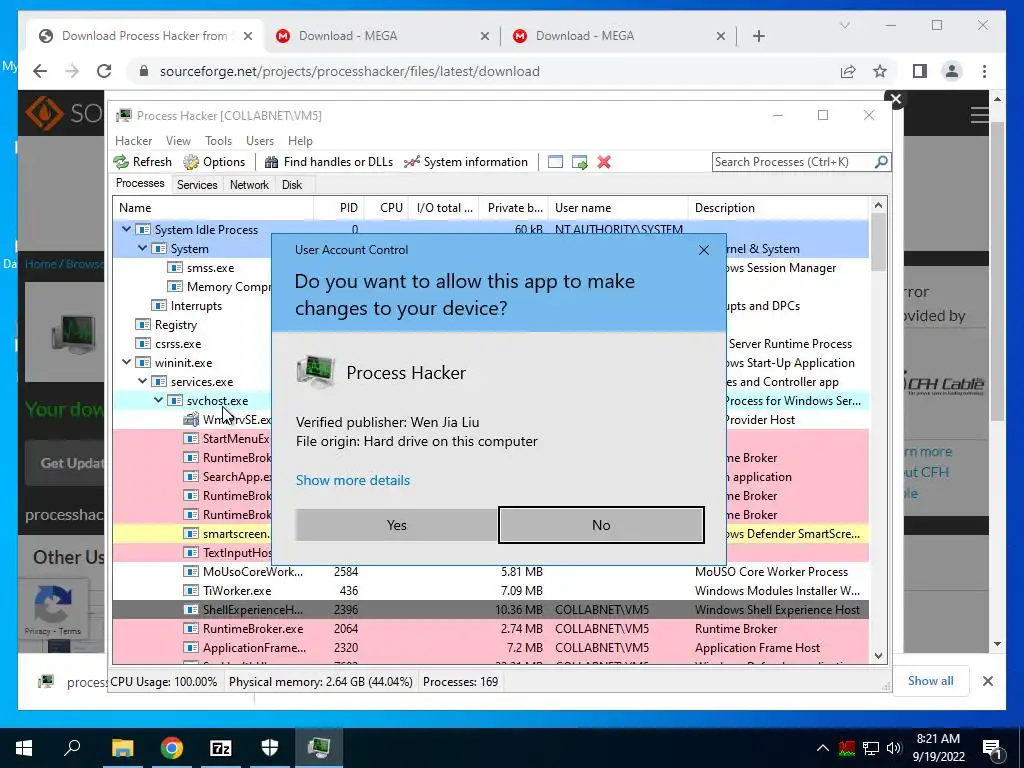Image resolution: width=1024 pixels, height=768 pixels.
Task: Collapse the wininit.exe tree node
Action: [126, 362]
